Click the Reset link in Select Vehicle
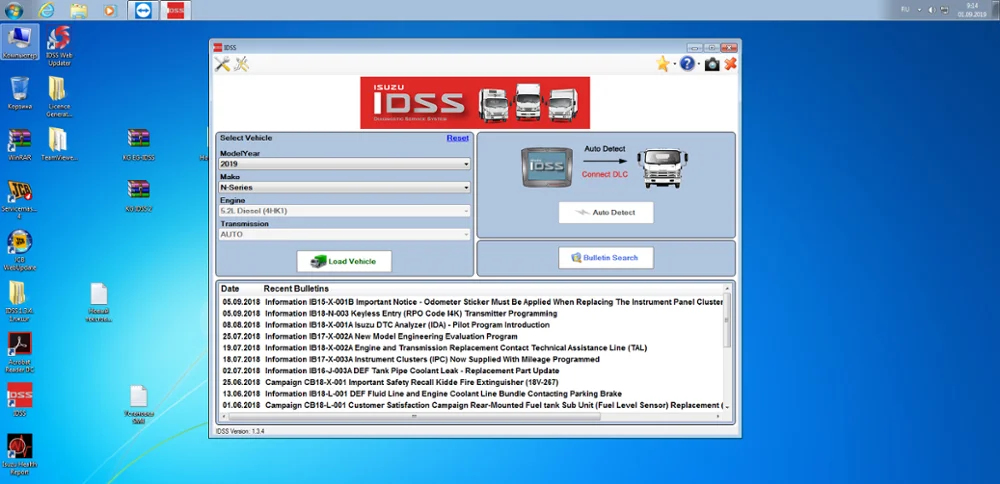1000x484 pixels. click(x=457, y=138)
